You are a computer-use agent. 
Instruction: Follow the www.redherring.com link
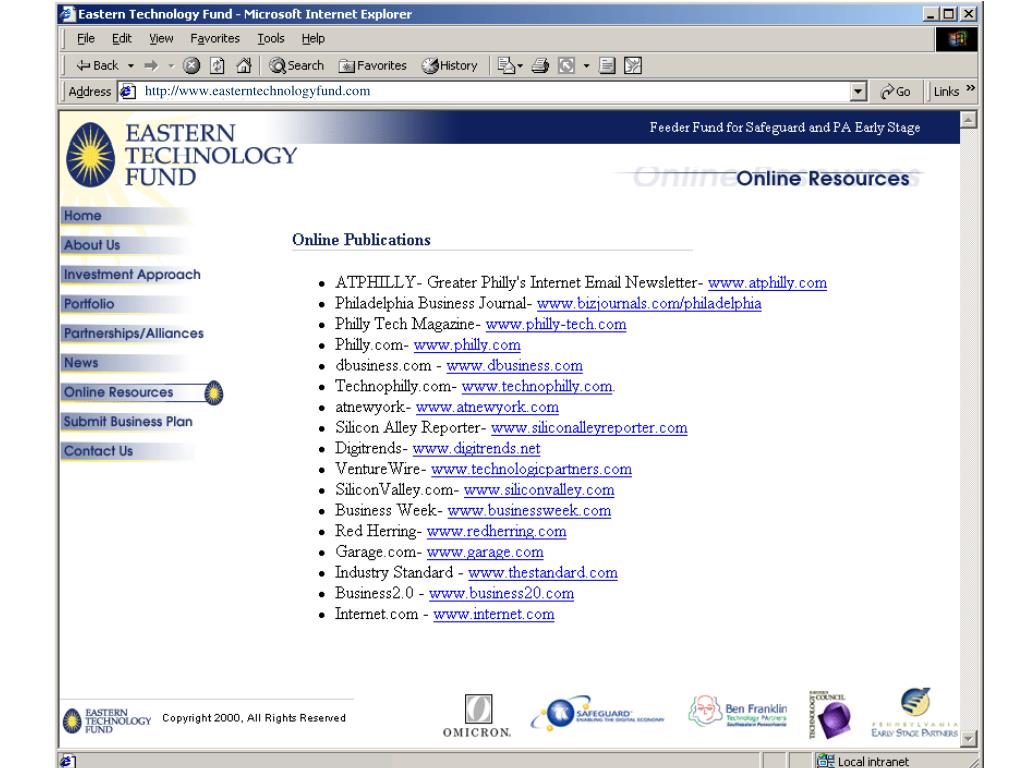(x=496, y=532)
